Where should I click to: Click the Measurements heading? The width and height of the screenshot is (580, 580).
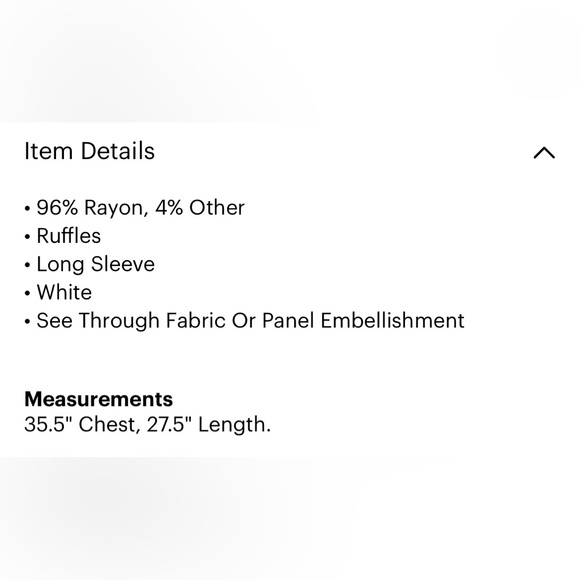pos(98,399)
